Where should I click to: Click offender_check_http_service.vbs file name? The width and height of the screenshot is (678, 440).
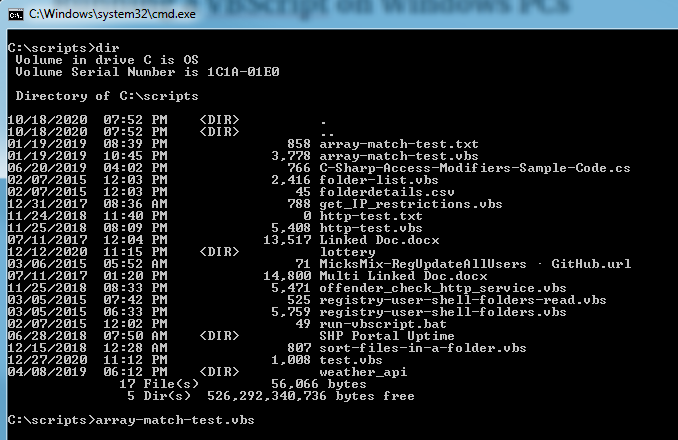point(443,288)
